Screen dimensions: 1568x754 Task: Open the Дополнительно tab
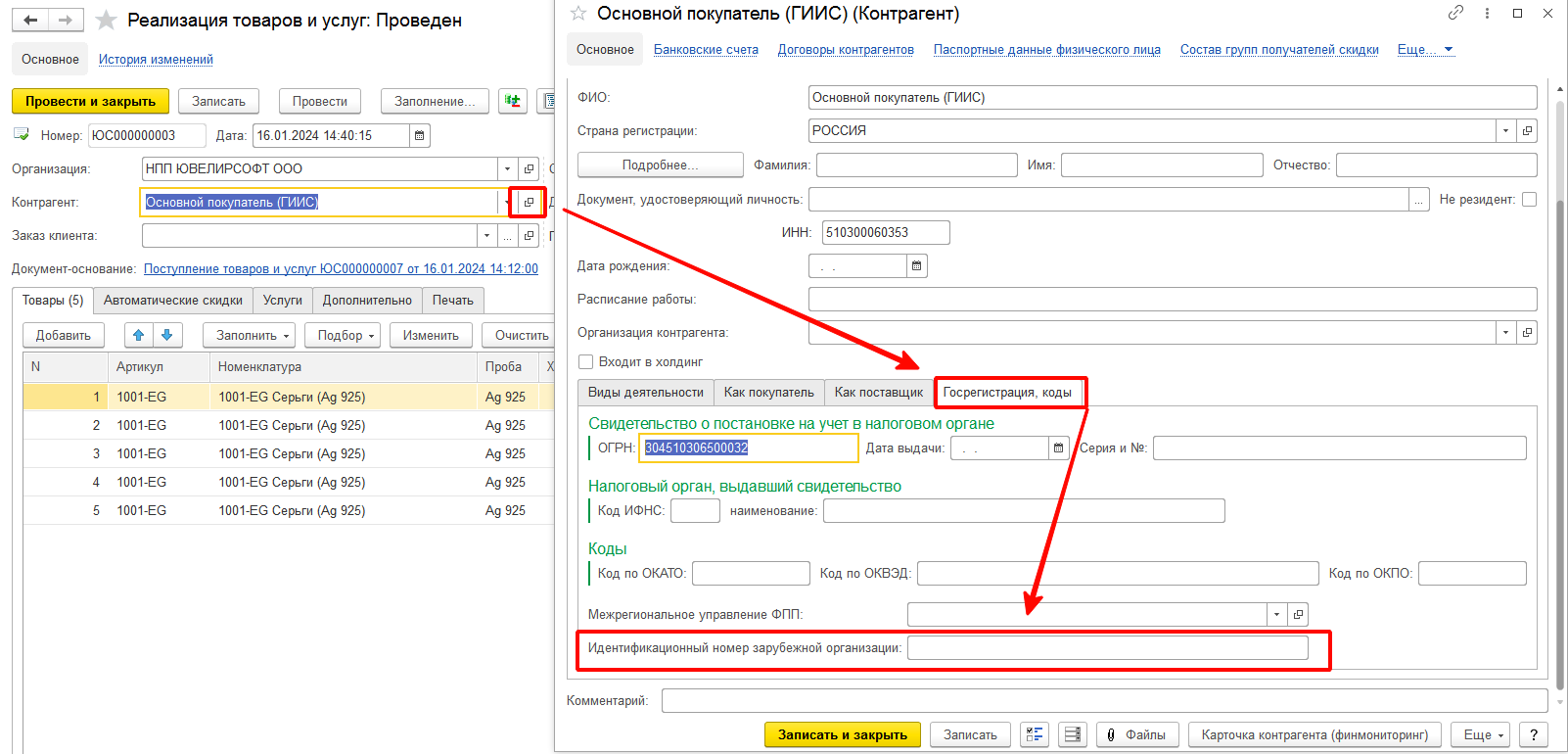pos(367,300)
